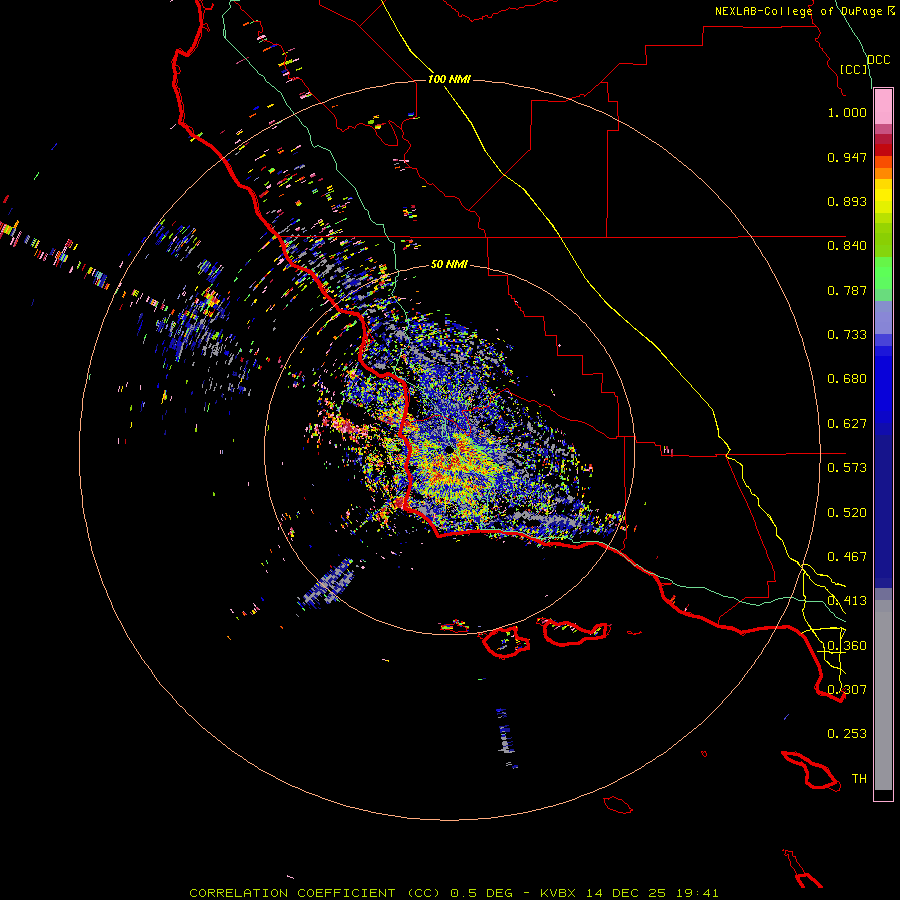This screenshot has height=900, width=900.
Task: Click the [CC] legend heading
Action: click(853, 69)
